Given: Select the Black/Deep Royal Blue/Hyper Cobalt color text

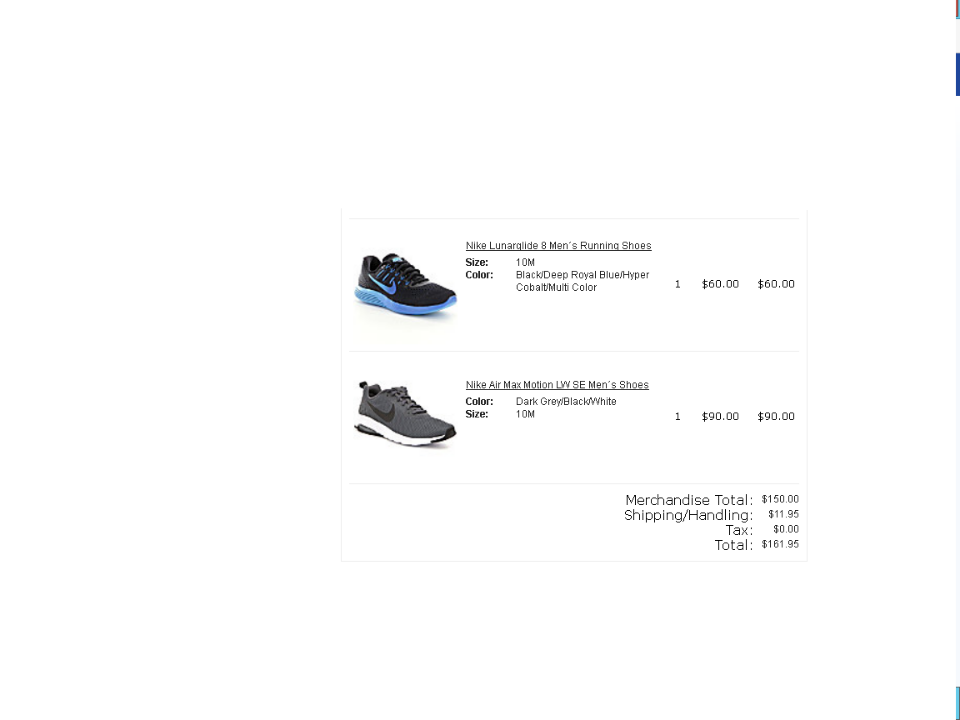Looking at the screenshot, I should point(582,281).
